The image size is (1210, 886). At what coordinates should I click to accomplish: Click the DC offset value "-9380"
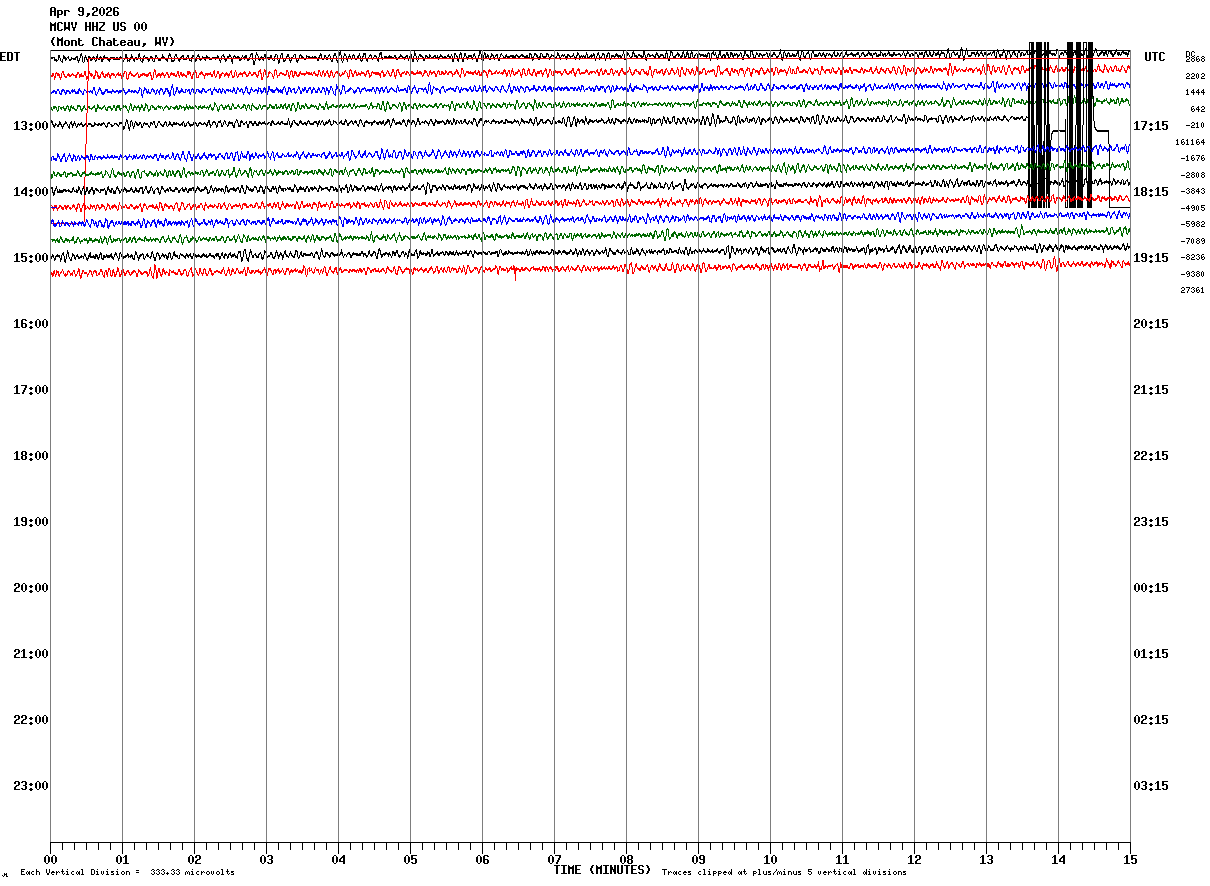point(1193,274)
